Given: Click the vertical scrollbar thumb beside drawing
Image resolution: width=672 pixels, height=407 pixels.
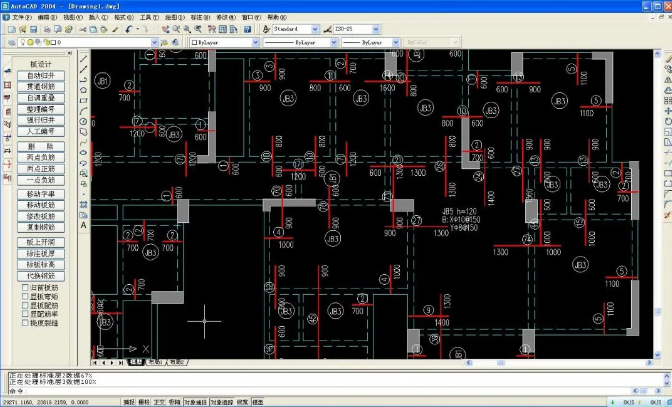Looking at the screenshot, I should (657, 311).
